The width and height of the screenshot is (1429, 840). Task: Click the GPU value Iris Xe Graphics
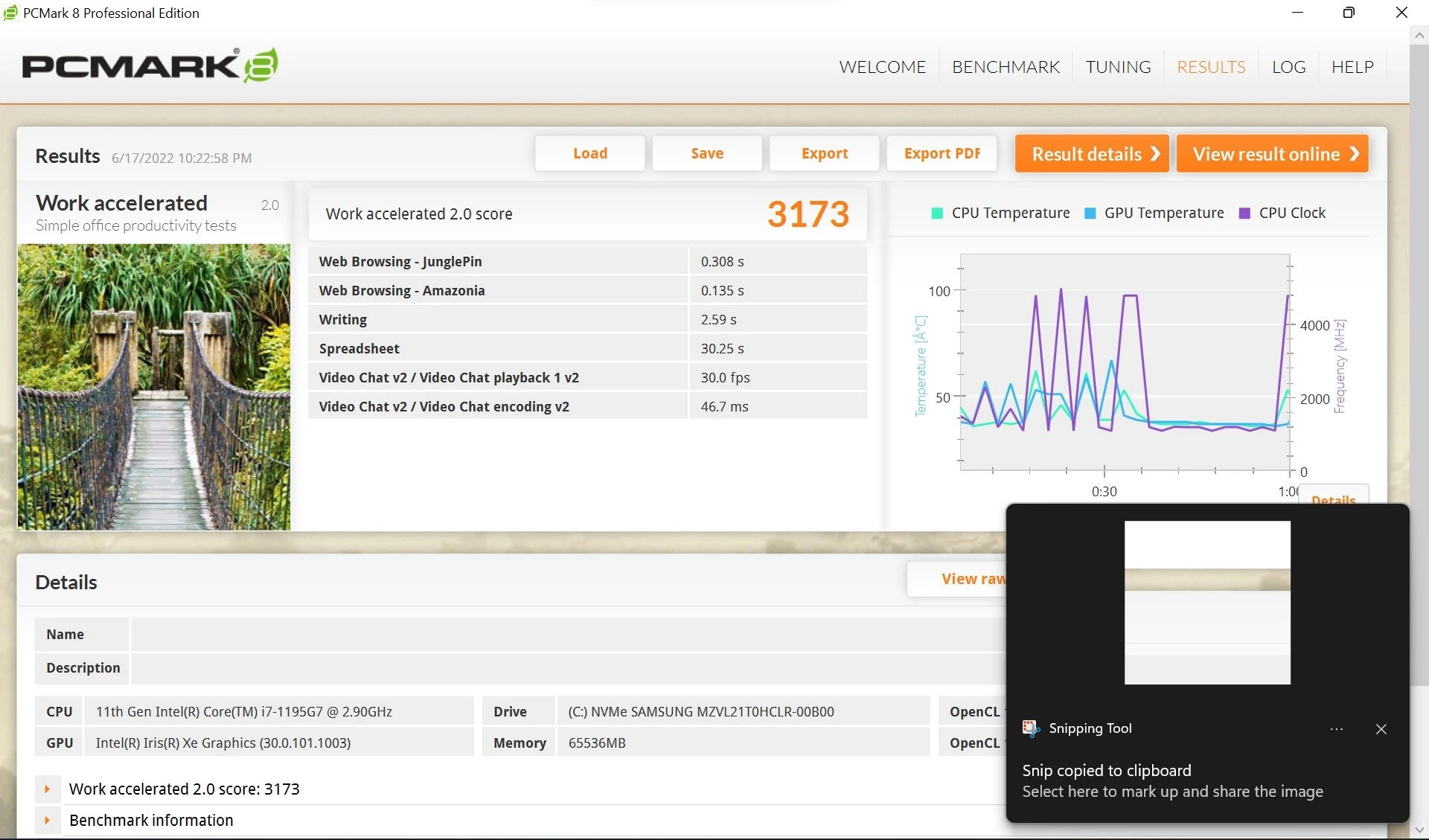[223, 743]
